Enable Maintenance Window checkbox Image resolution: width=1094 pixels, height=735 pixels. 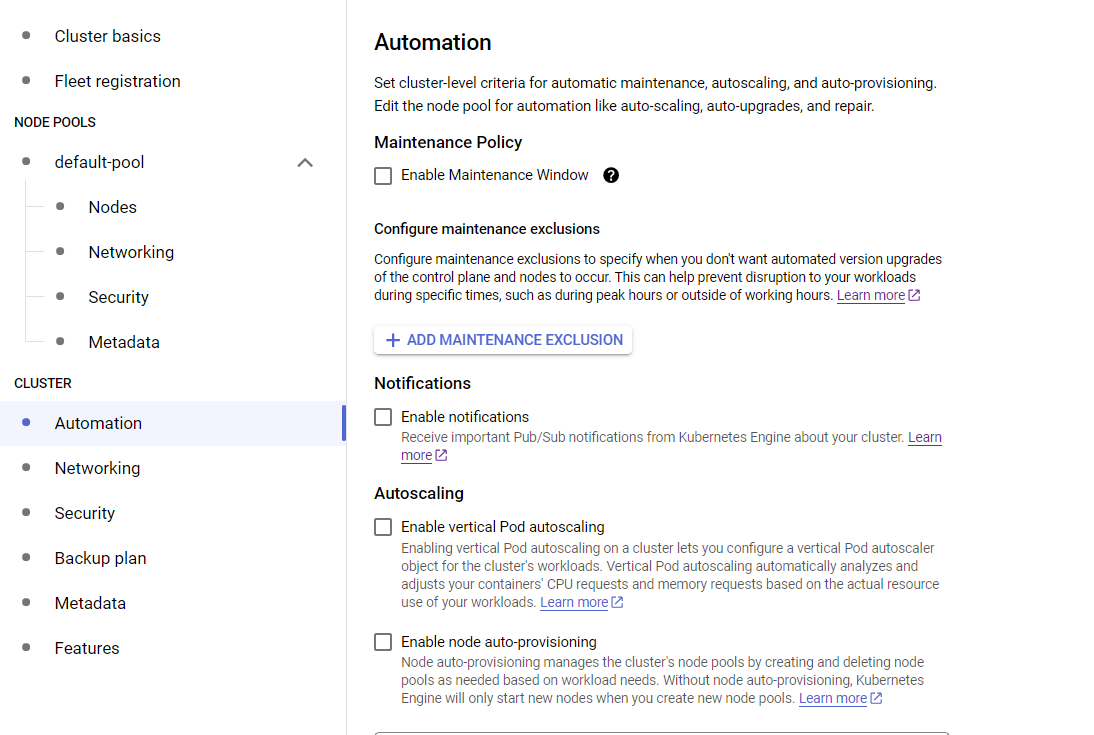coord(383,176)
